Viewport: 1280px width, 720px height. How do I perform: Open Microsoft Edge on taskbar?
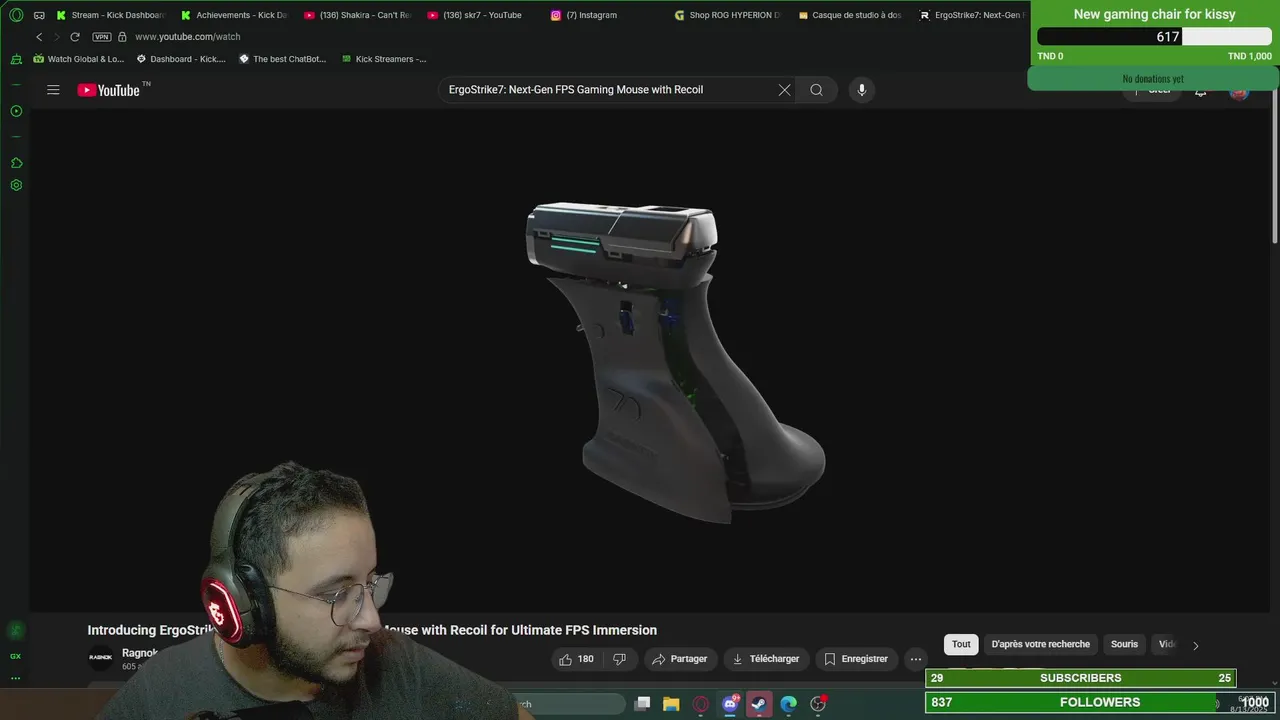click(789, 704)
